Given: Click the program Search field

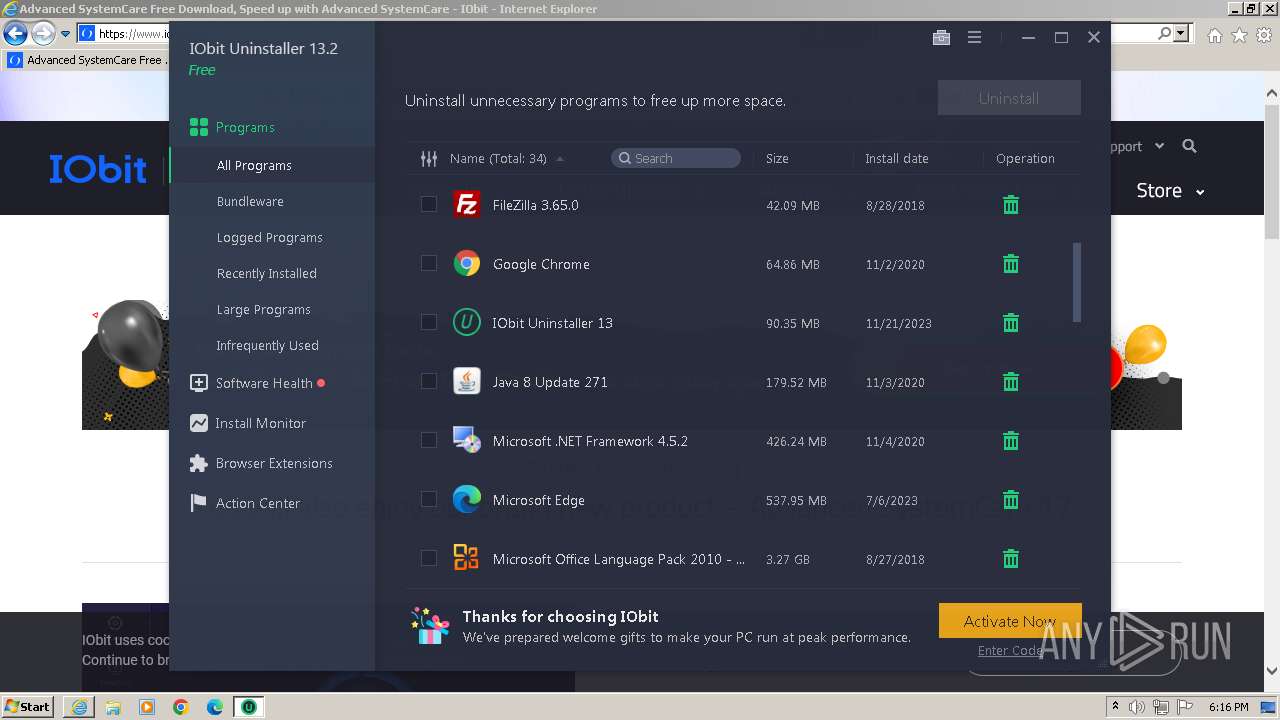Looking at the screenshot, I should click(676, 158).
